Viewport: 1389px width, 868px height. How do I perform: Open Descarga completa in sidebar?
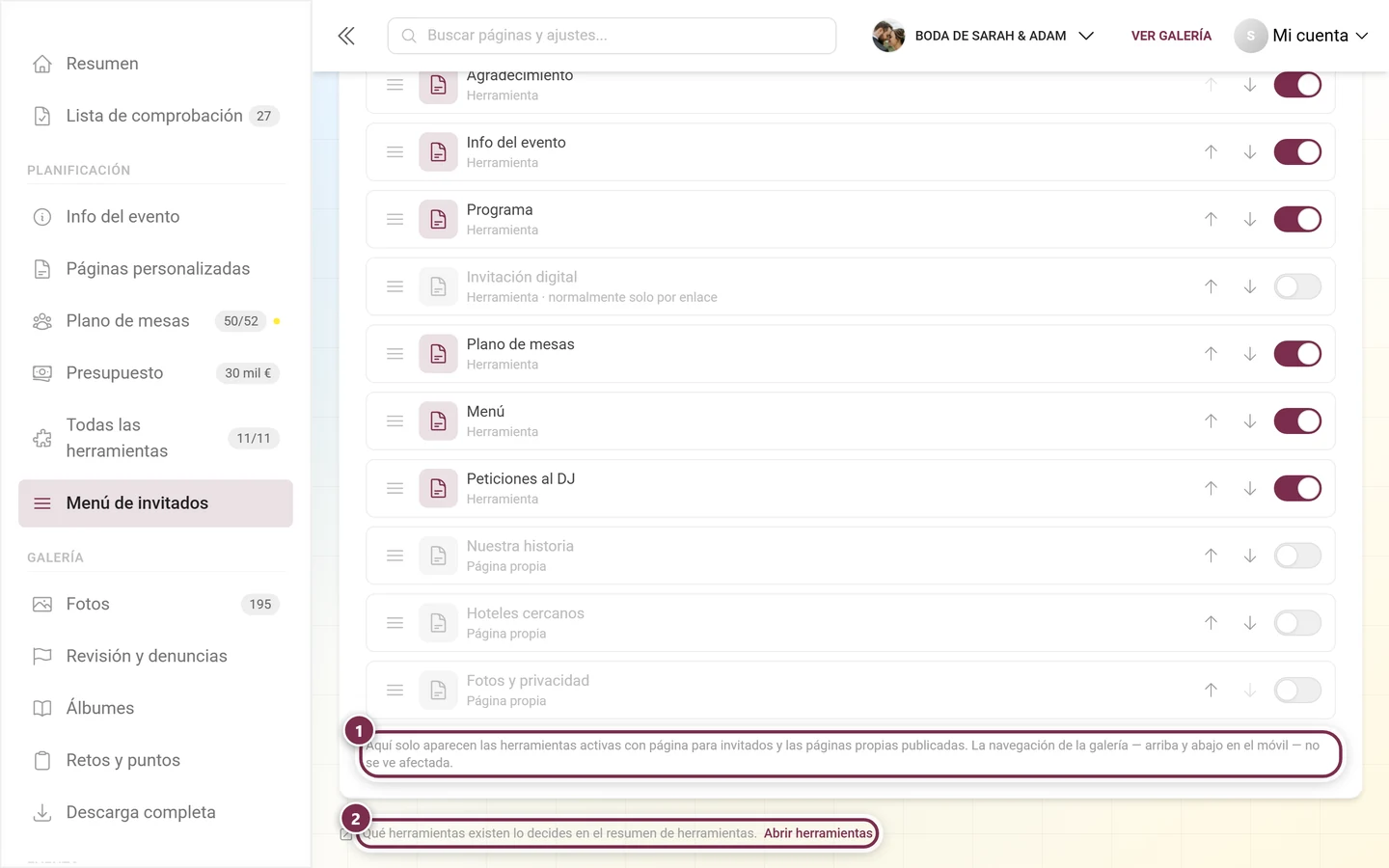(155, 813)
